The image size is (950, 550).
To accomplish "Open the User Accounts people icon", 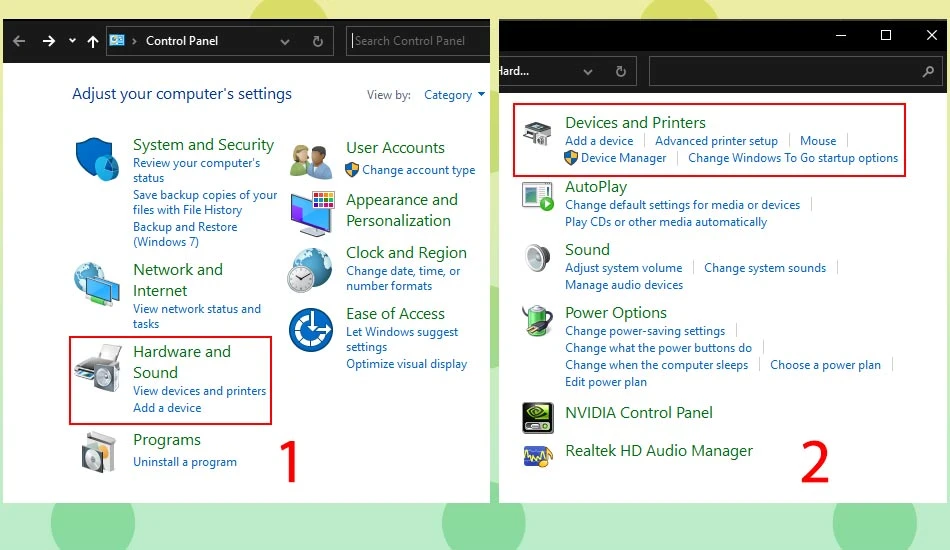I will pos(311,161).
